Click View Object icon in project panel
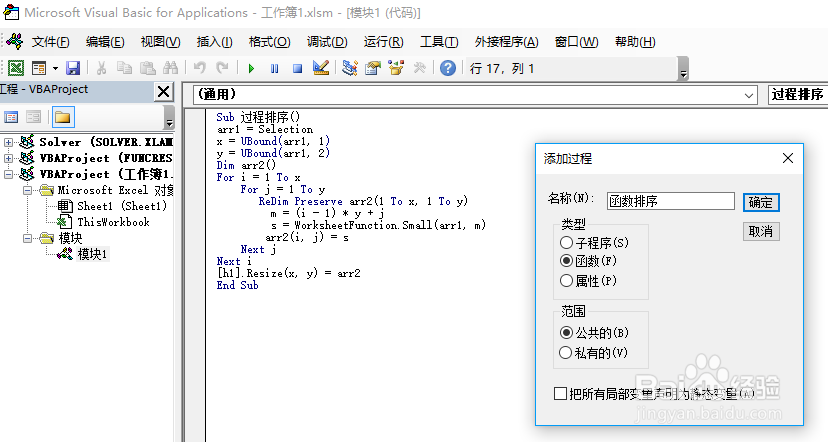 [33, 117]
